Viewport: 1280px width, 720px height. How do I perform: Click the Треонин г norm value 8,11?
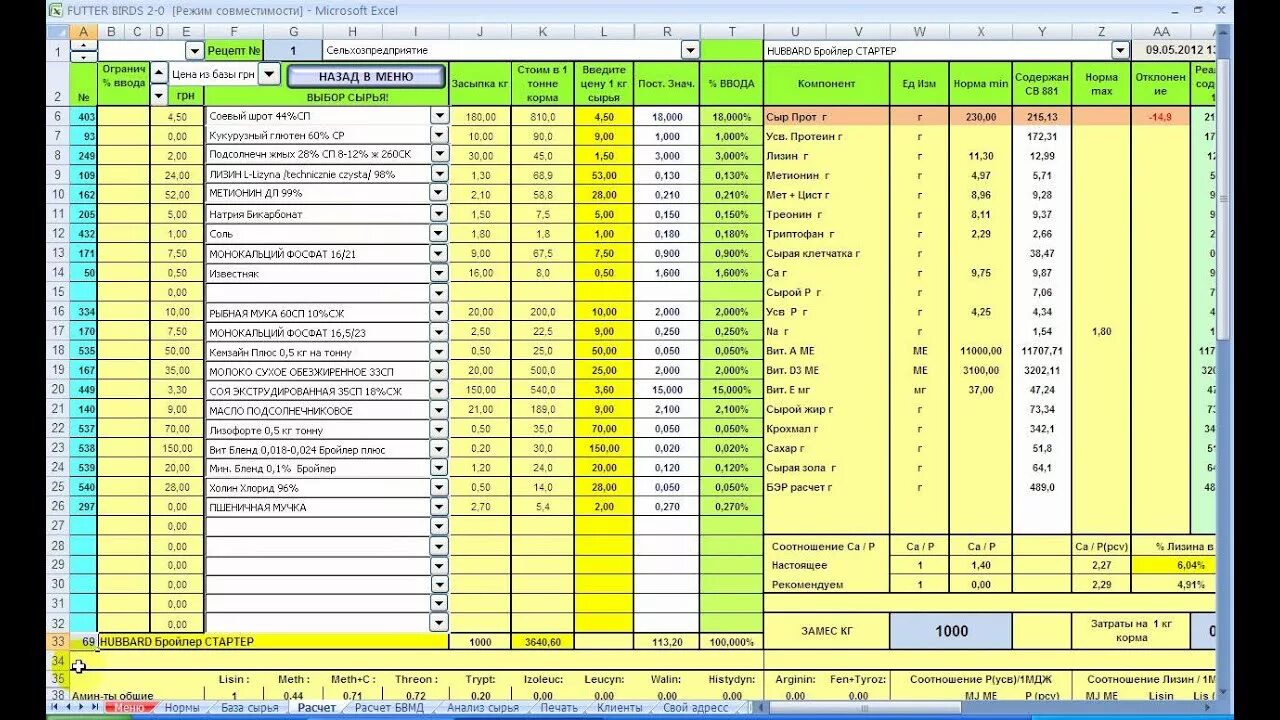pos(980,214)
